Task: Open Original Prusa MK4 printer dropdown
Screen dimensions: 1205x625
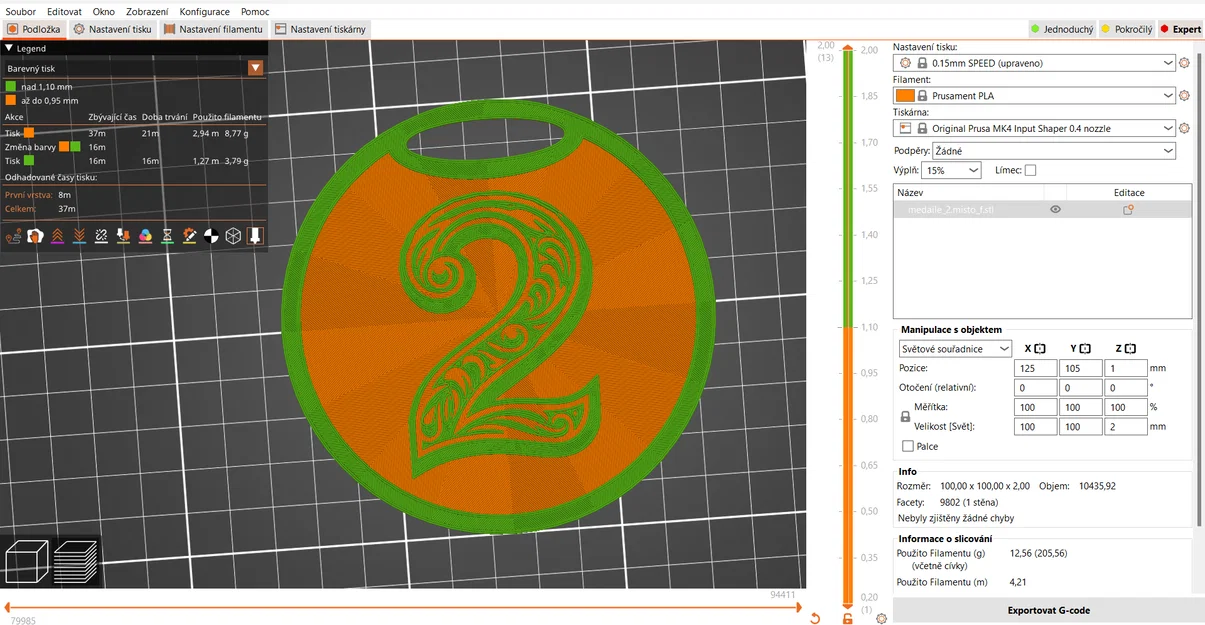Action: coord(1036,128)
